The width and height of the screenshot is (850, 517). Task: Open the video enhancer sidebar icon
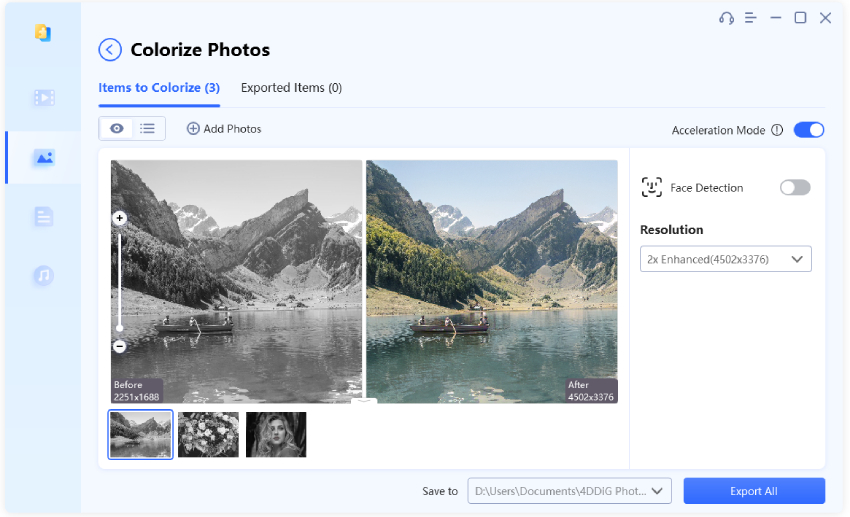(x=43, y=97)
